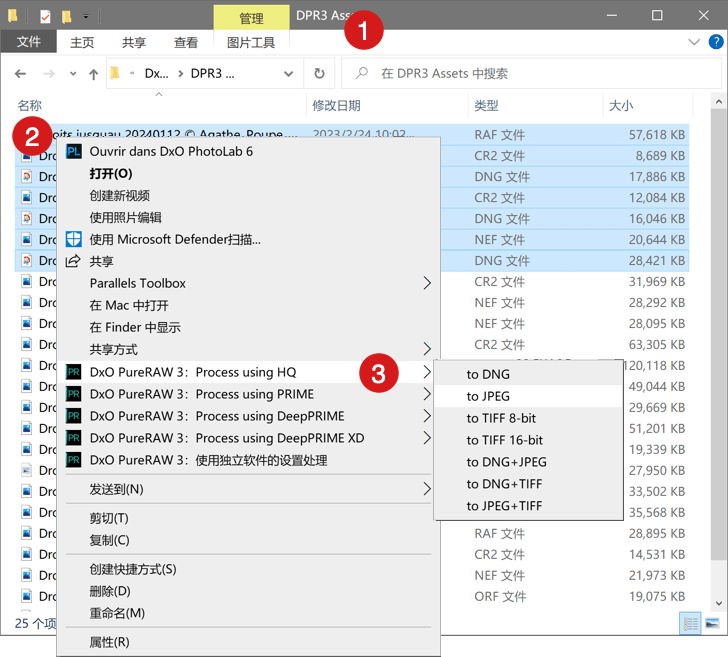Image resolution: width=728 pixels, height=657 pixels.
Task: Choose 在 Finder 中显示
Action: (x=249, y=327)
